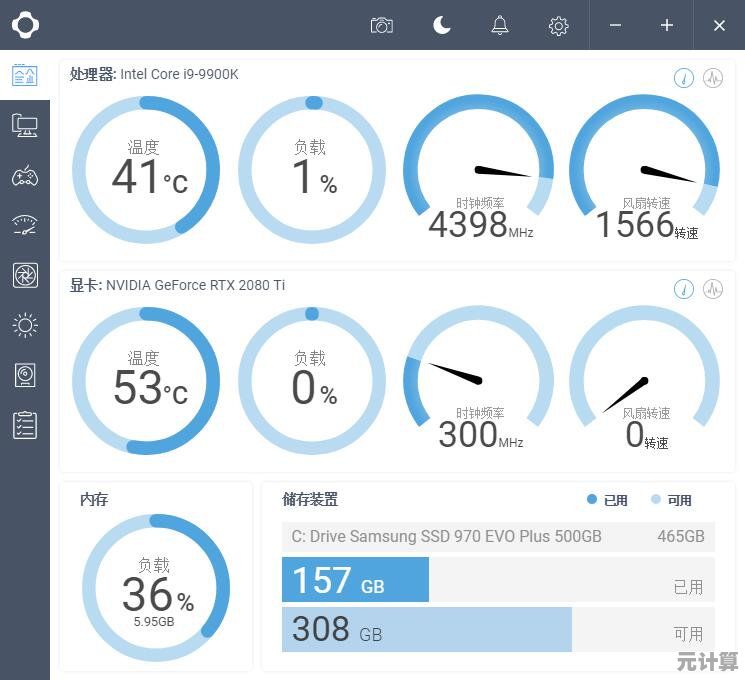Open lighting settings via the sun icon
This screenshot has width=745, height=680.
pos(25,325)
